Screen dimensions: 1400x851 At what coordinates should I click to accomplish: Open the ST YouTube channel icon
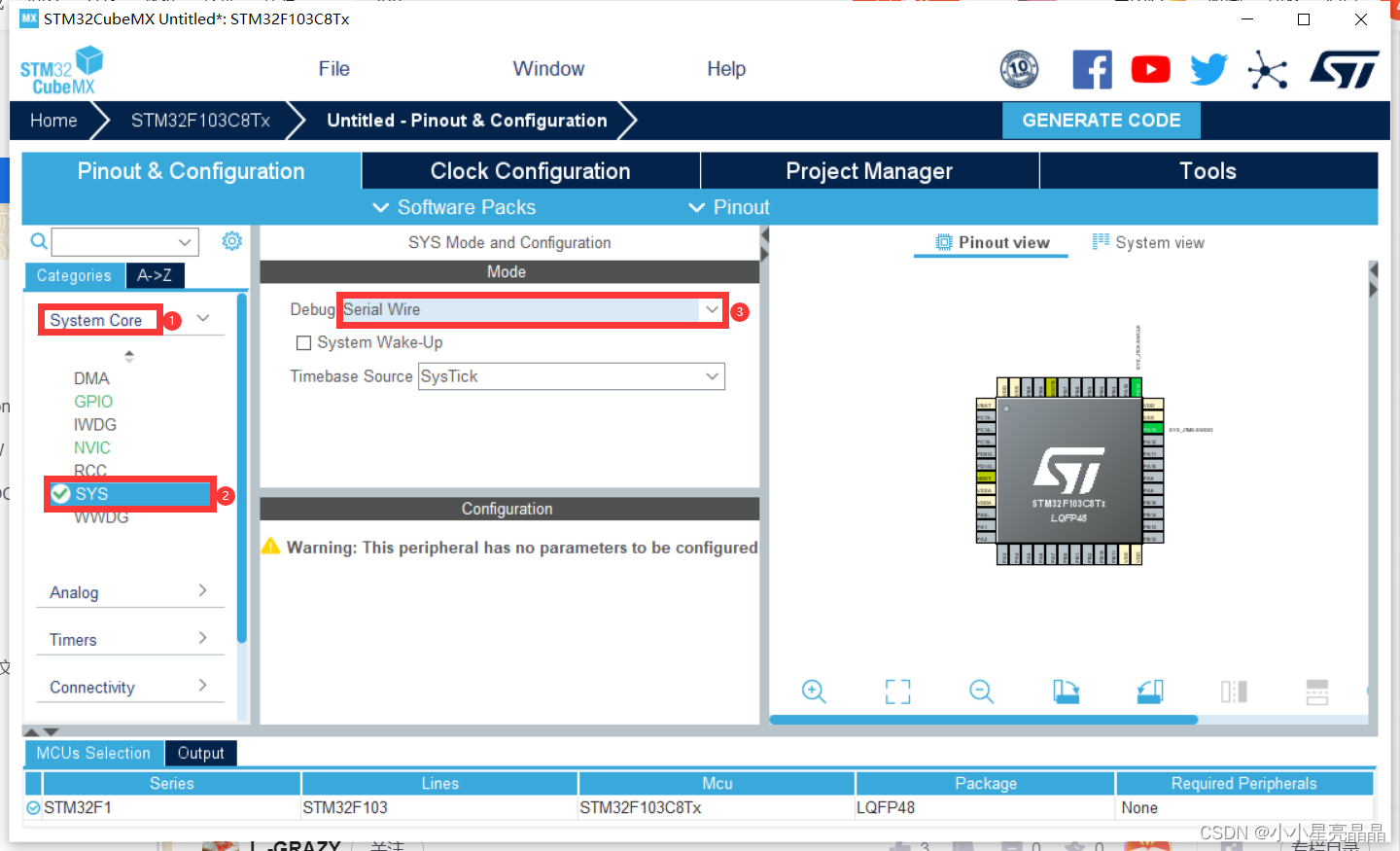click(x=1150, y=70)
